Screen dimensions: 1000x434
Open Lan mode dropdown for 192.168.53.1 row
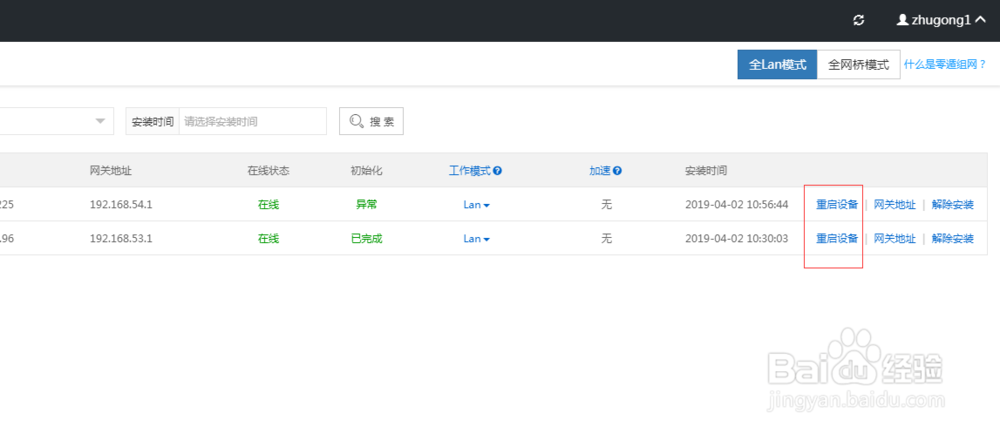point(476,239)
